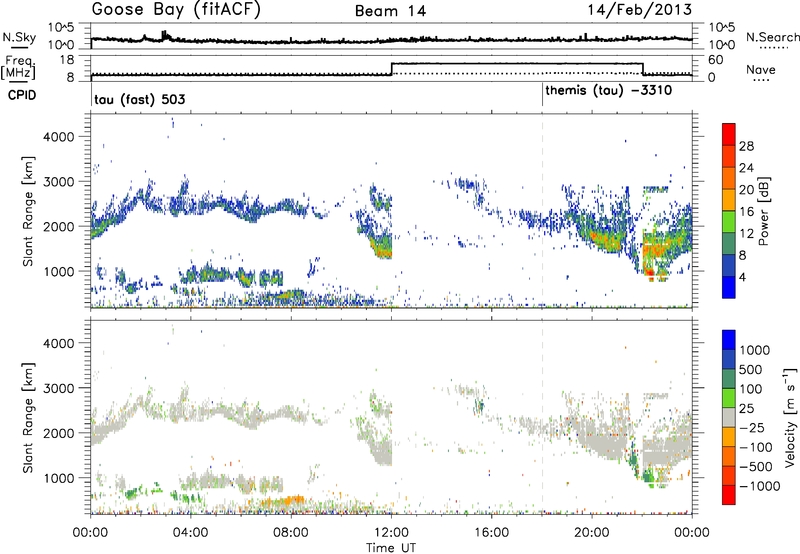Click the 'tau (fast) 503' text
The height and width of the screenshot is (554, 800).
pyautogui.click(x=139, y=99)
